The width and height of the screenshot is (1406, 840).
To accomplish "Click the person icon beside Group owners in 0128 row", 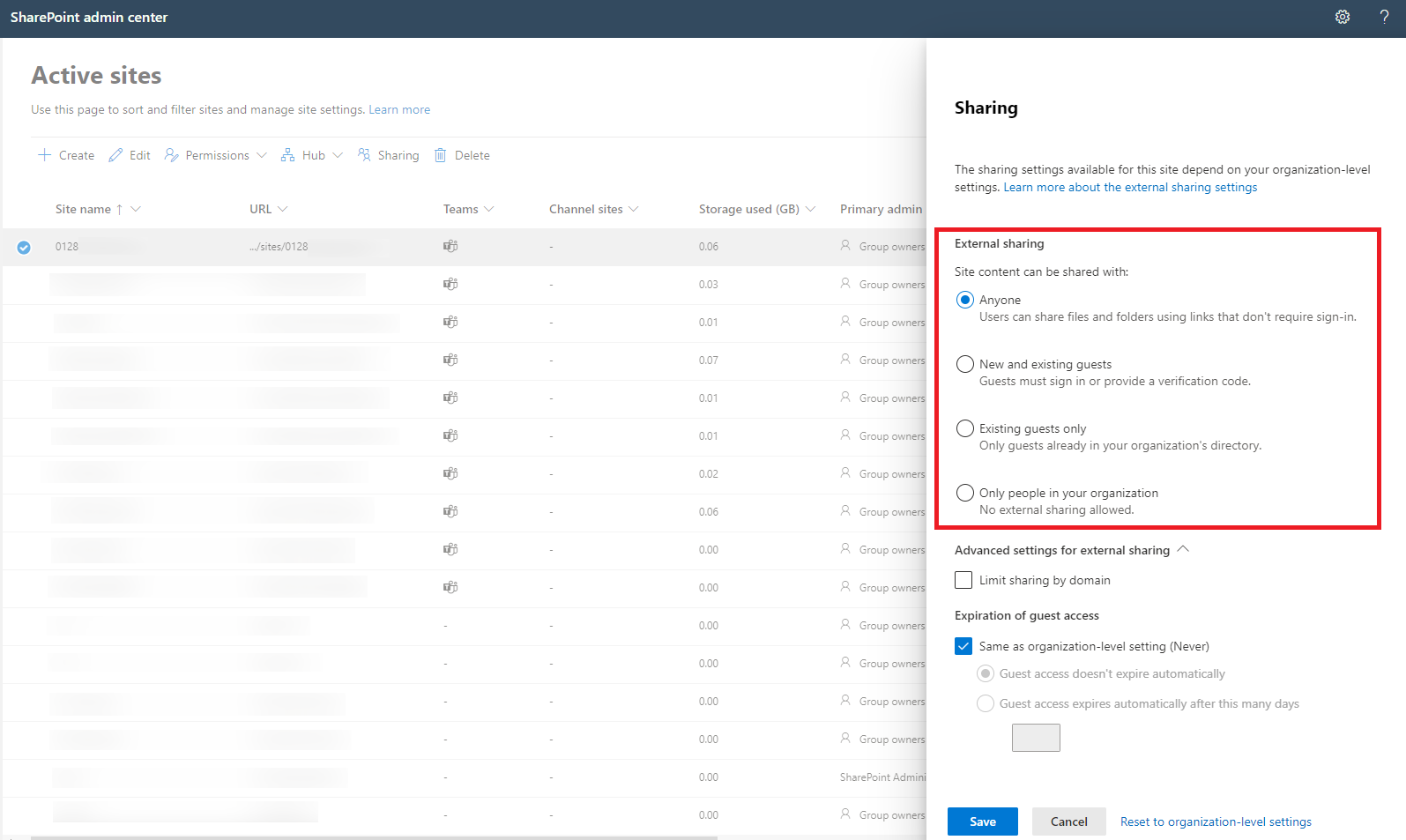I will click(845, 246).
